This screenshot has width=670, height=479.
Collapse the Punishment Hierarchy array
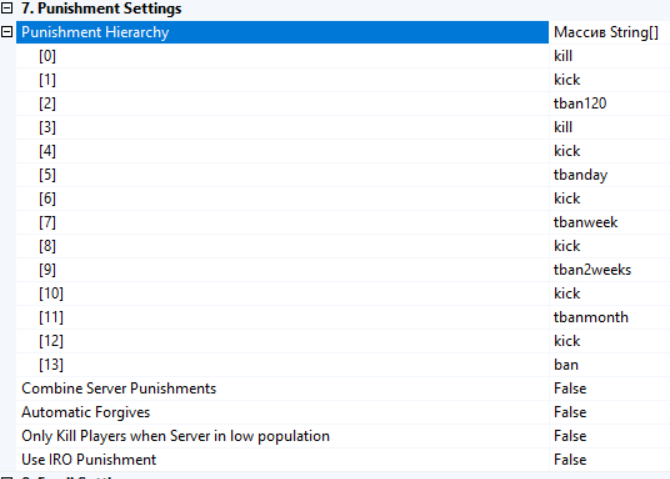pyautogui.click(x=8, y=32)
